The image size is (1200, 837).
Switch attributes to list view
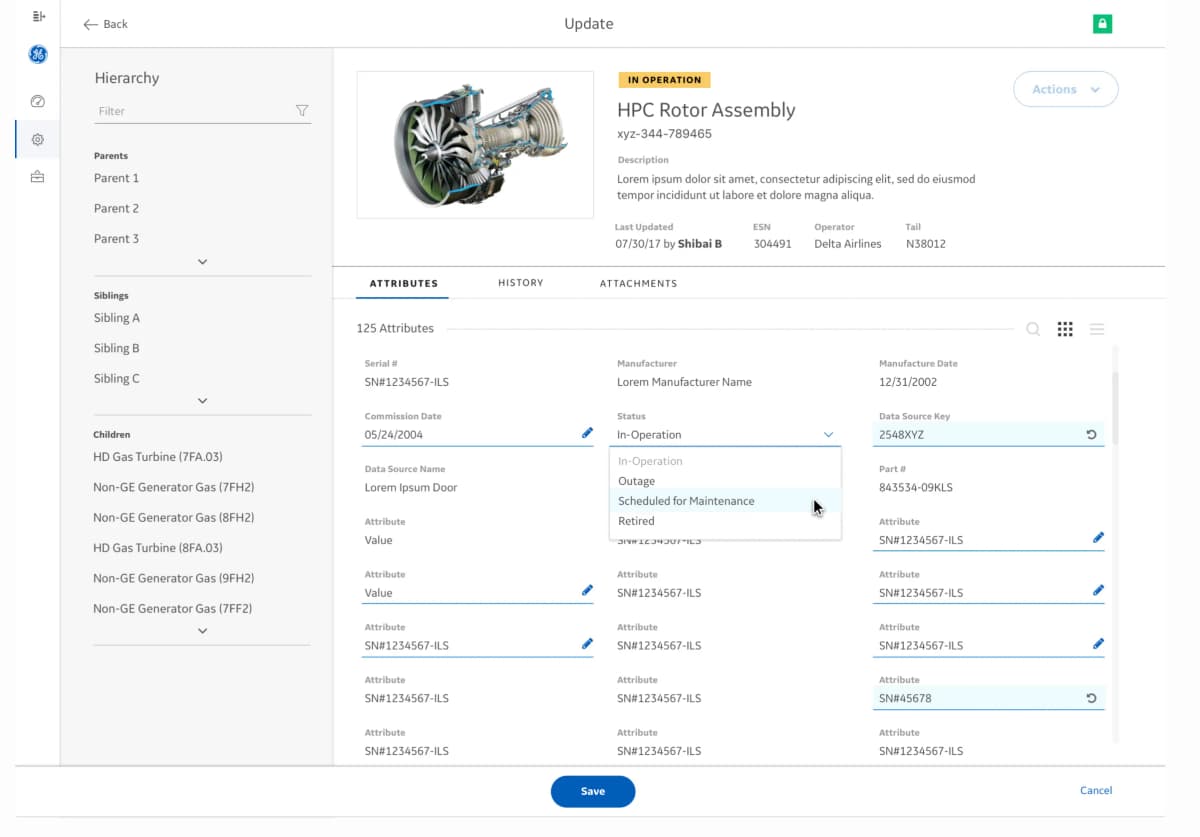click(x=1097, y=328)
